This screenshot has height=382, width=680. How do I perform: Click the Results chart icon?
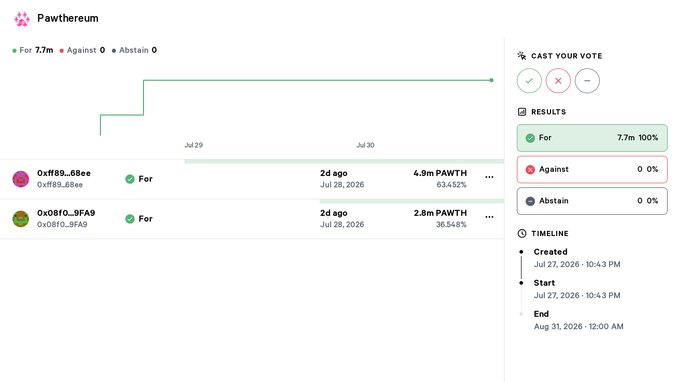(x=522, y=112)
